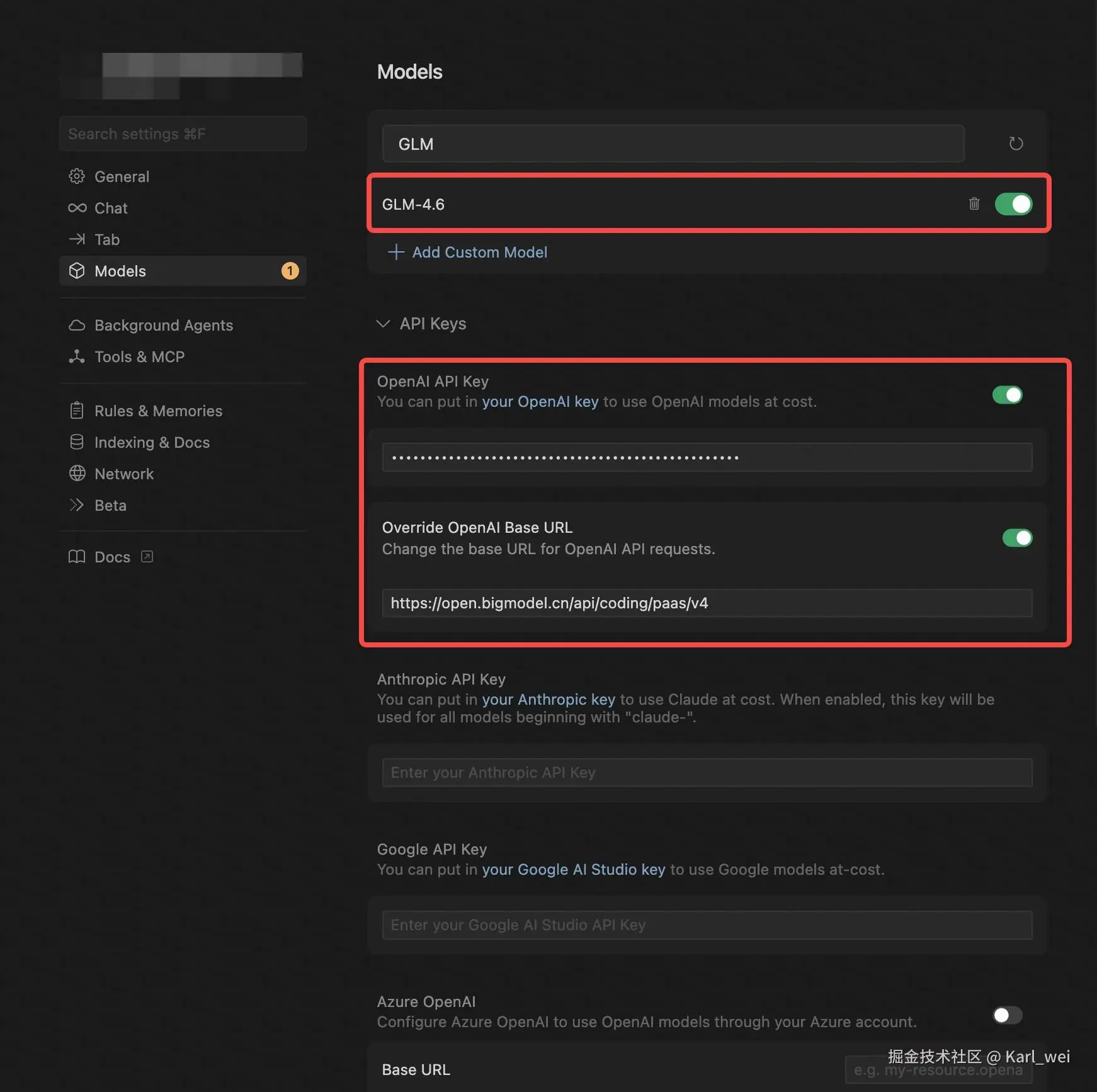Screen dimensions: 1097x1092
Task: Click the refresh models icon
Action: click(1015, 144)
